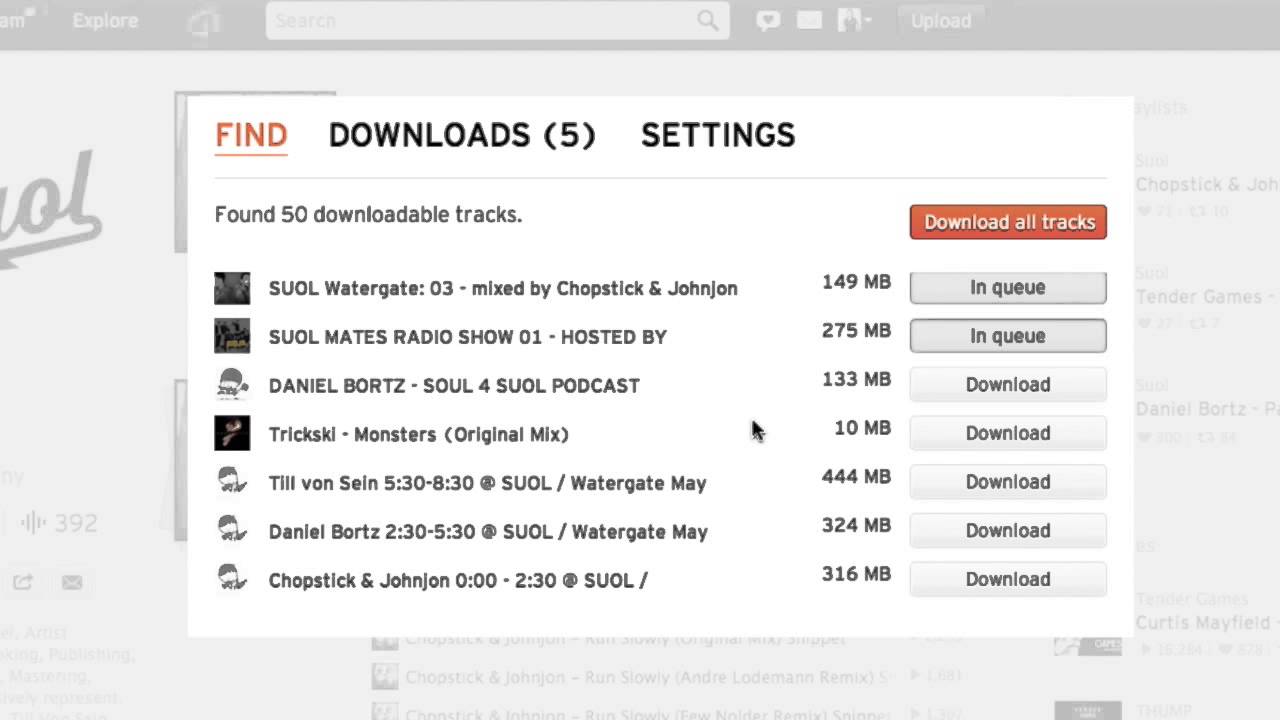Select title Daniel Bortz 2:30-5:30 @ SUOL
The width and height of the screenshot is (1280, 720).
tap(488, 532)
